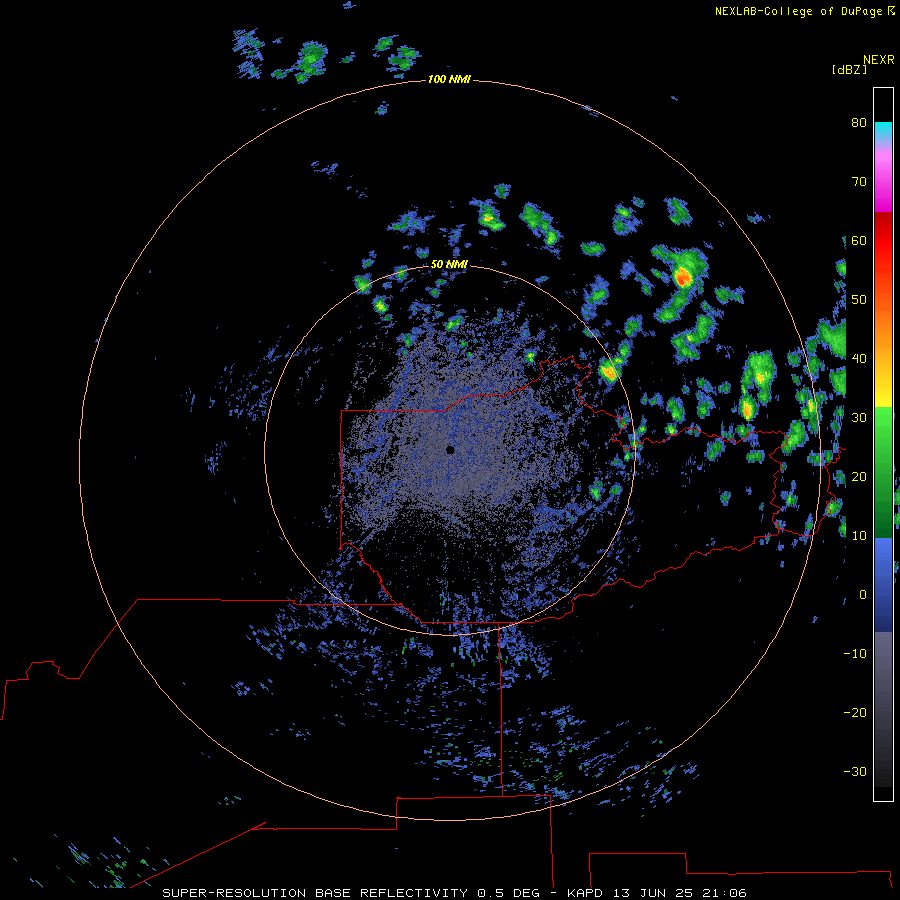Click the 20 value on the dBZ scale
Image resolution: width=900 pixels, height=900 pixels.
[x=859, y=476]
